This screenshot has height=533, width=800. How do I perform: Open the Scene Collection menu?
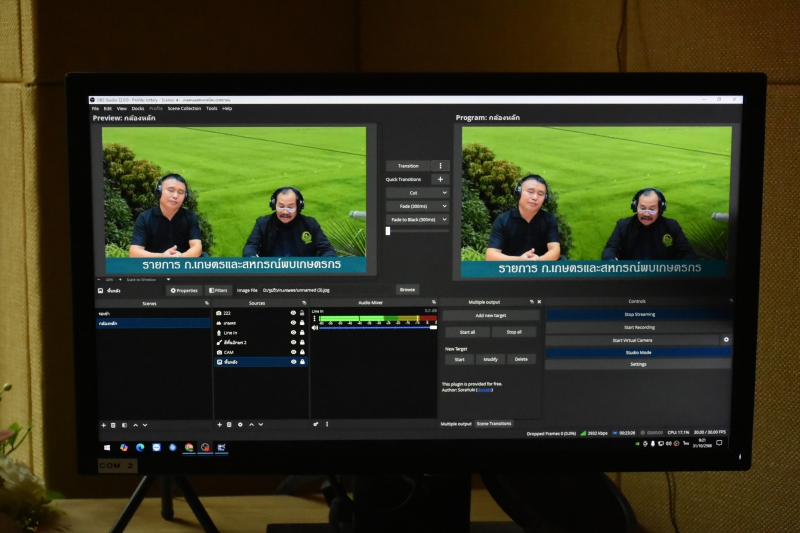(x=184, y=108)
